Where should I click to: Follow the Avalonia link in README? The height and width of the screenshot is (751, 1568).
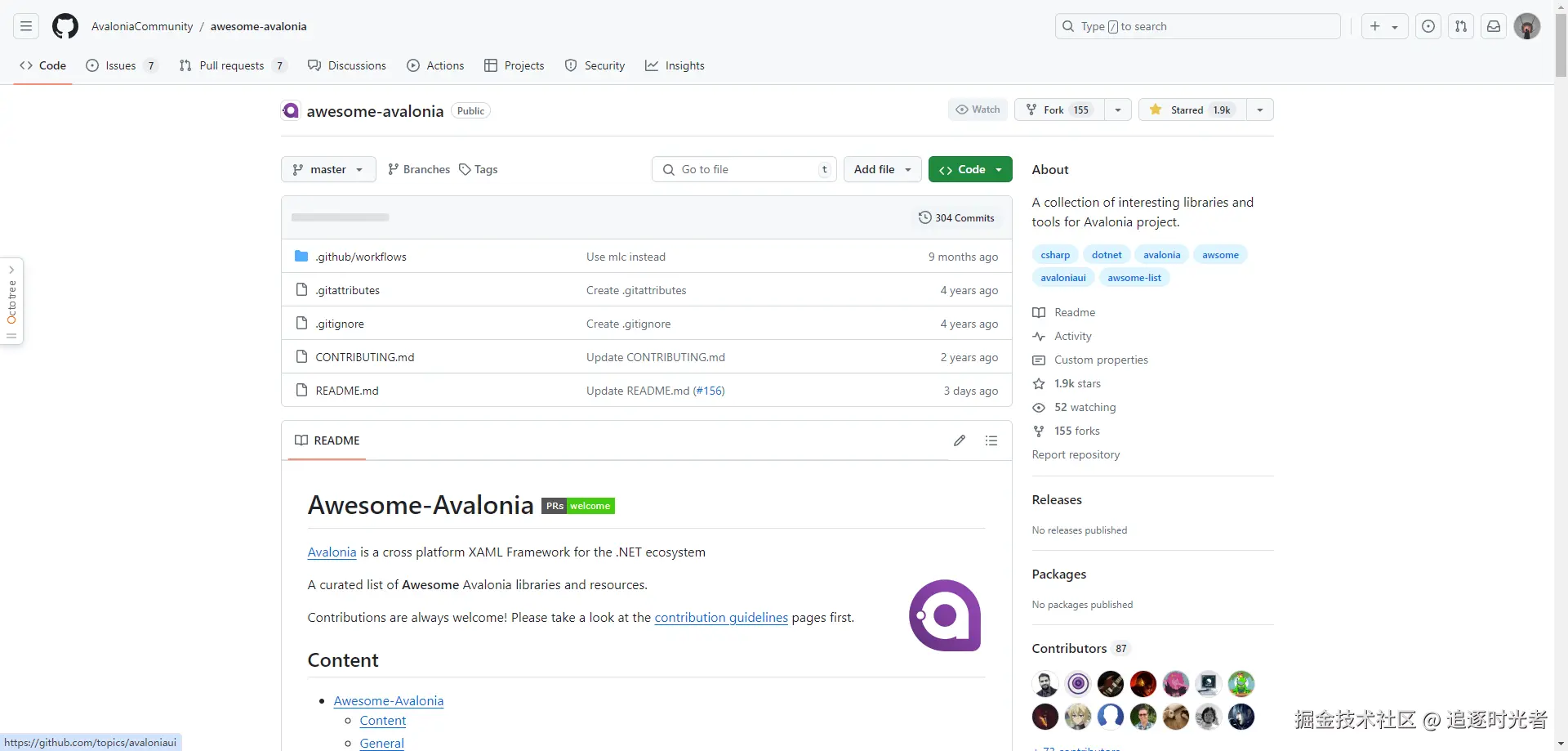pos(332,552)
